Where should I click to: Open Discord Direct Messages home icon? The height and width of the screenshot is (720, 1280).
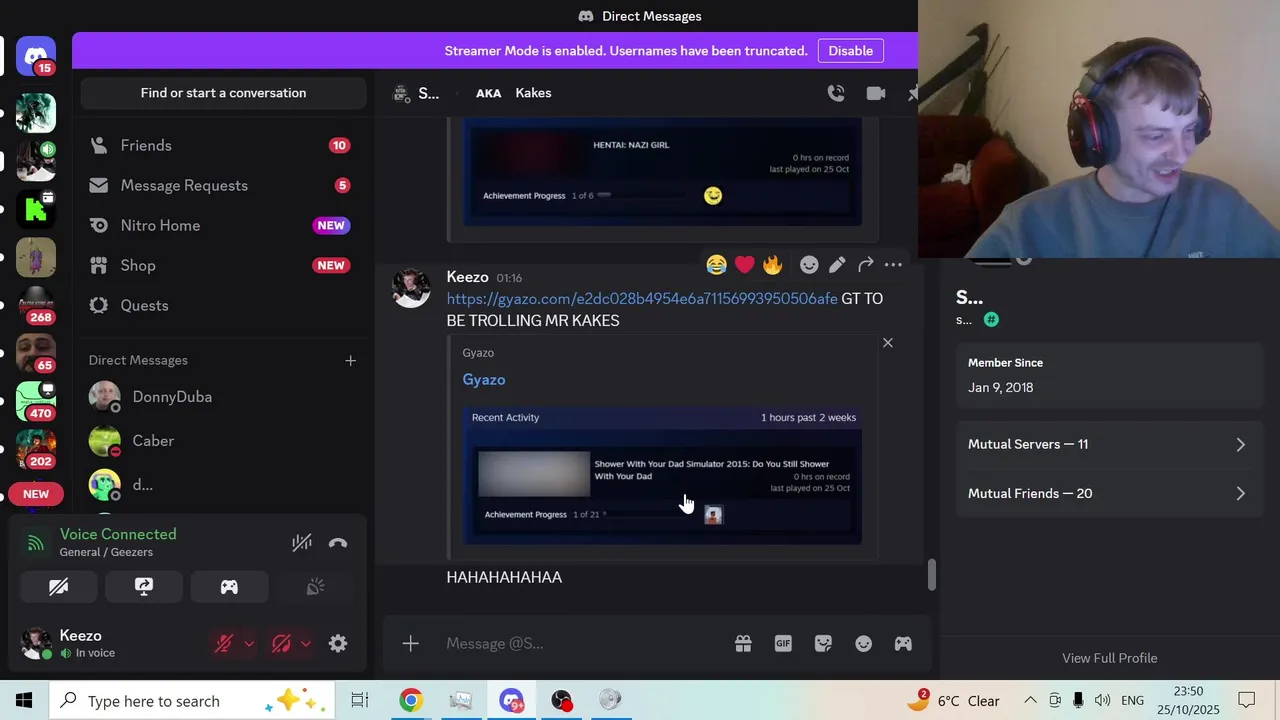[36, 56]
